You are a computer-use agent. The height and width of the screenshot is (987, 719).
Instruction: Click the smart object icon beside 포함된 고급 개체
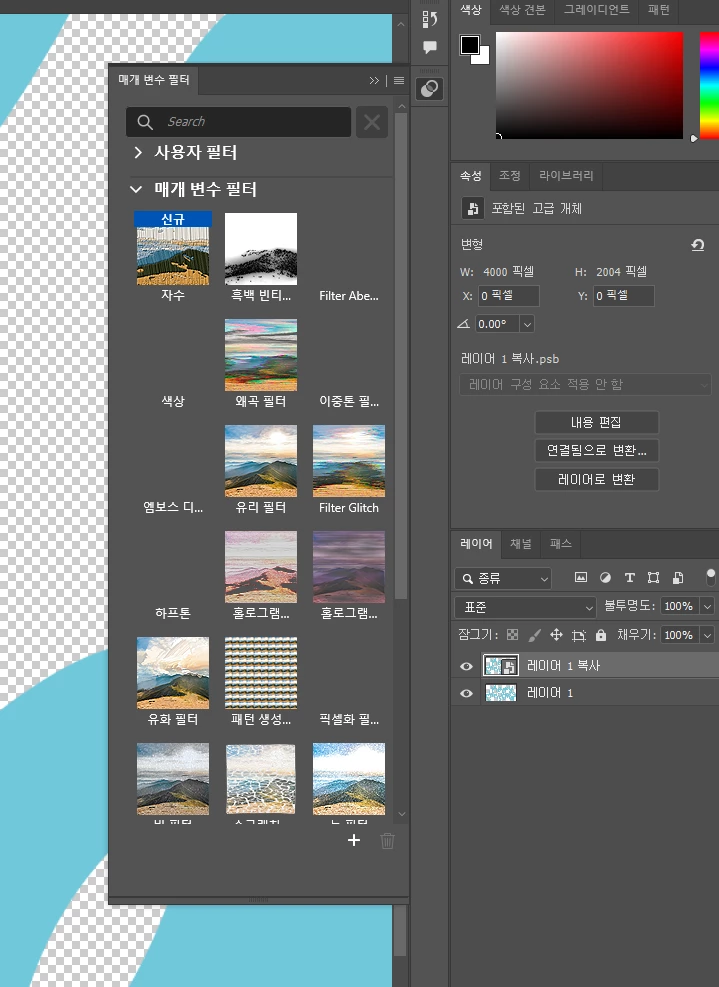tap(472, 208)
